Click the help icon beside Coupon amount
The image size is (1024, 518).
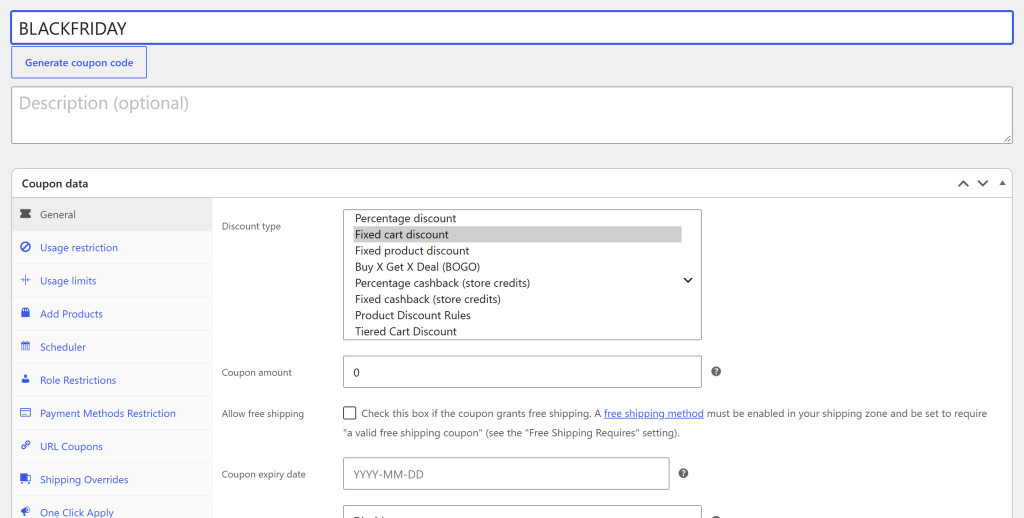coord(716,372)
